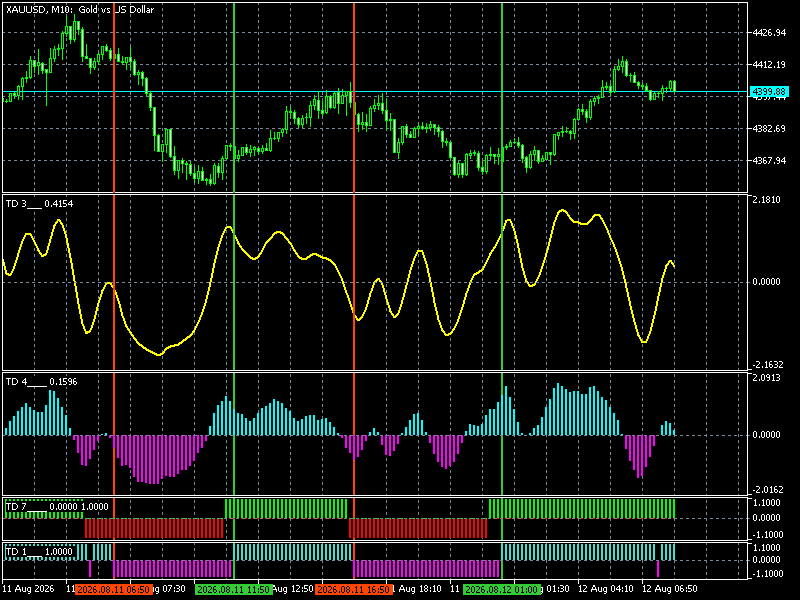Select the 0.0000 zero level of TD 3
This screenshot has width=800, height=600.
point(766,282)
